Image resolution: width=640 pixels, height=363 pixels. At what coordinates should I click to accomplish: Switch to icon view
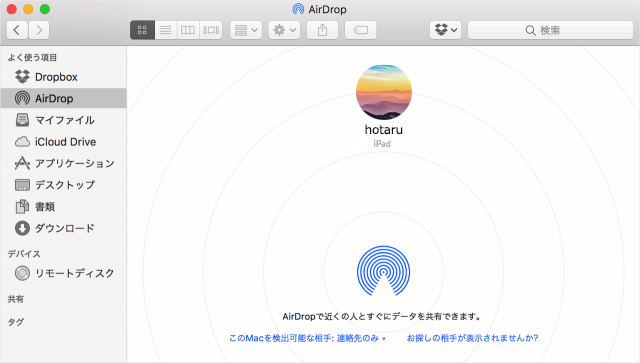tap(142, 30)
